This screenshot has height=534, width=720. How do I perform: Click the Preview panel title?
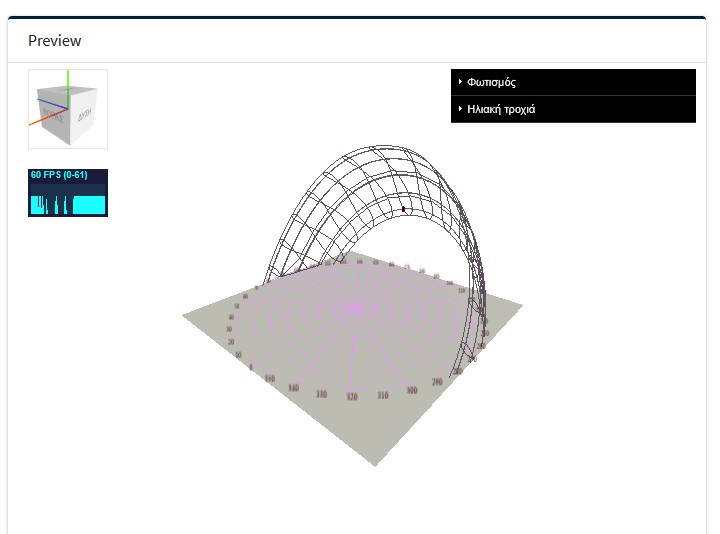55,41
